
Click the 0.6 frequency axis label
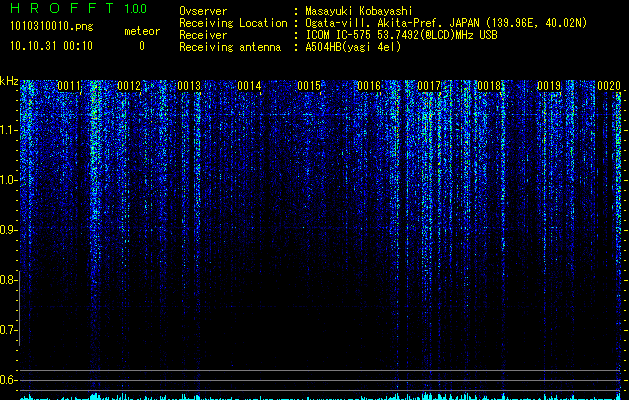8,380
